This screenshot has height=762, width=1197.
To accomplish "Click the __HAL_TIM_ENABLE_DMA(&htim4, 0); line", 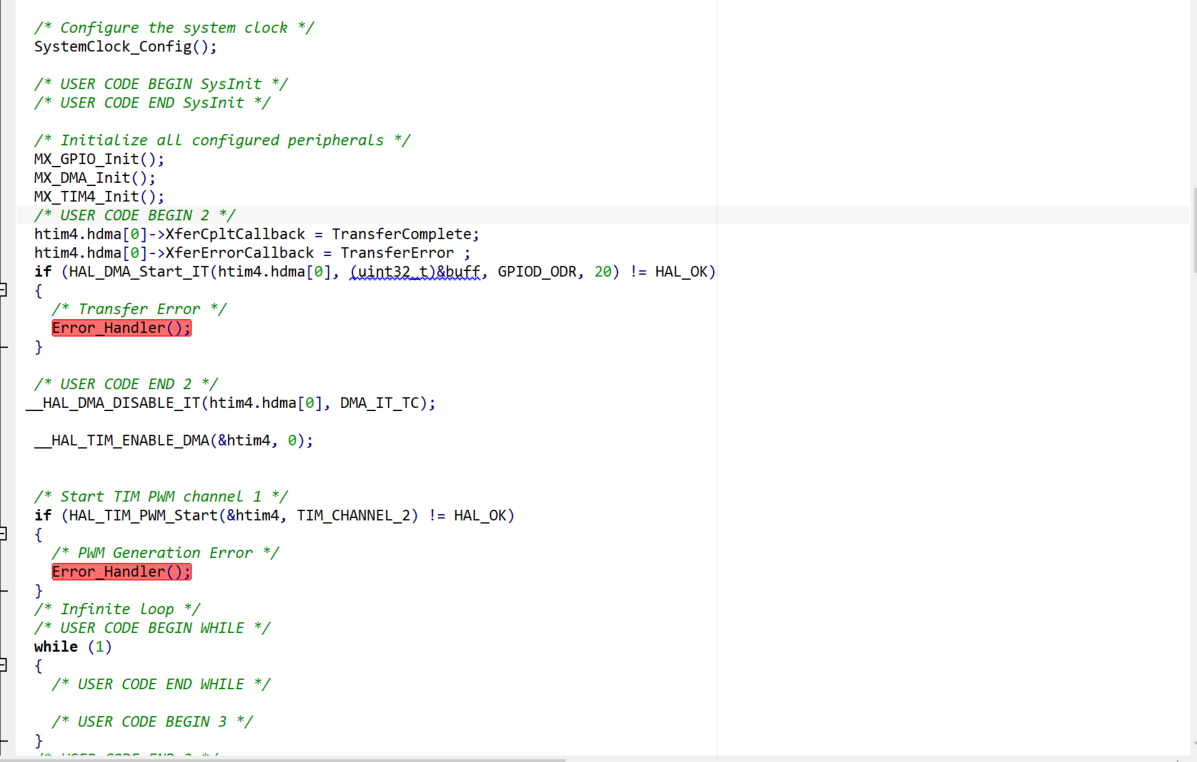I will pos(173,441).
